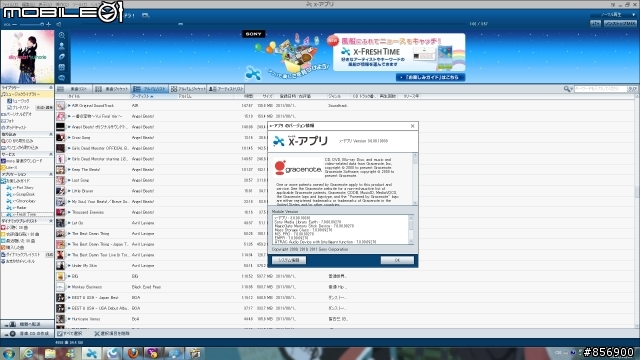
Task: Select the プレイリスト sidebar item
Action: (20, 107)
